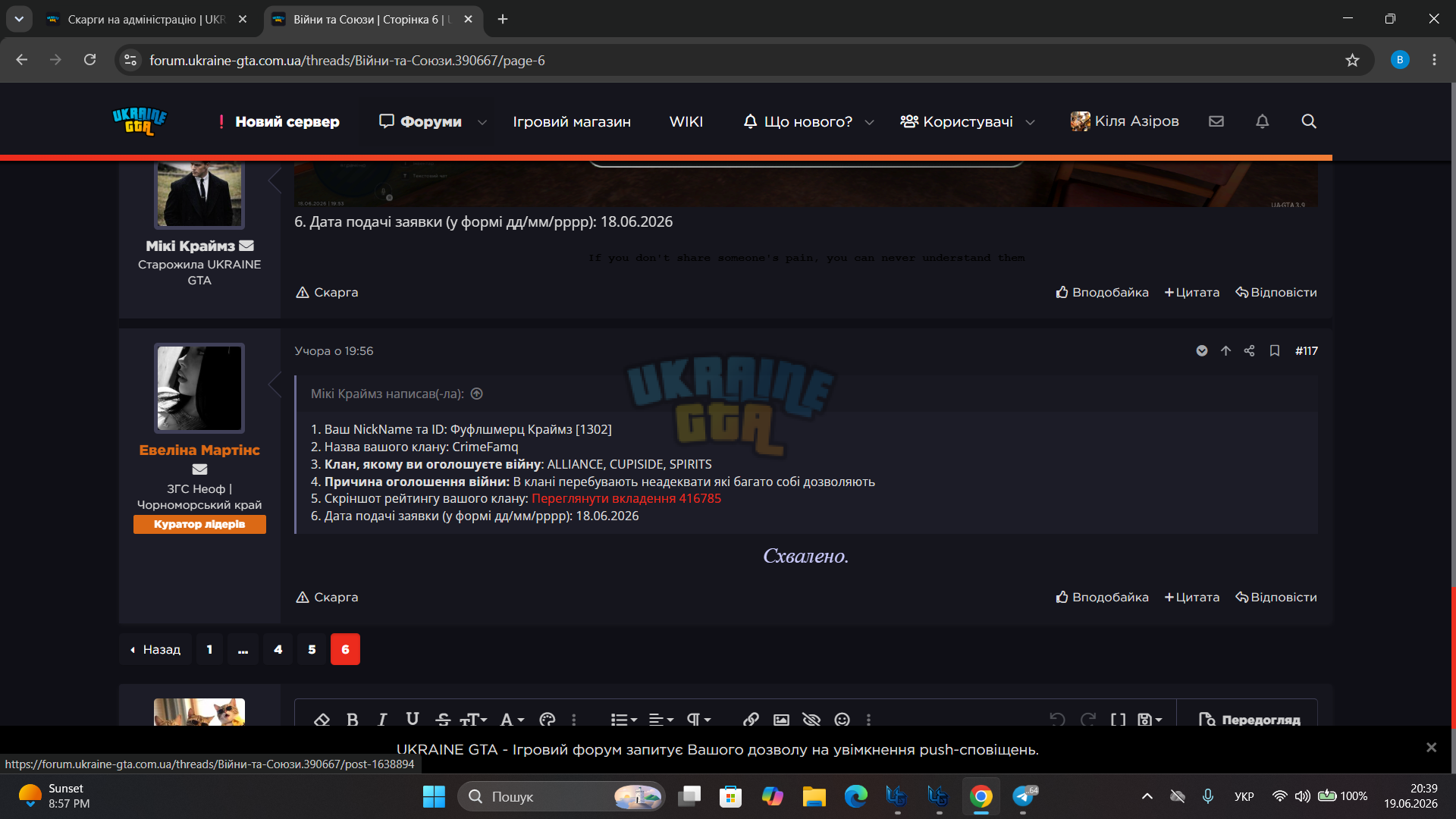Share post #117
The width and height of the screenshot is (1456, 819).
tap(1250, 350)
